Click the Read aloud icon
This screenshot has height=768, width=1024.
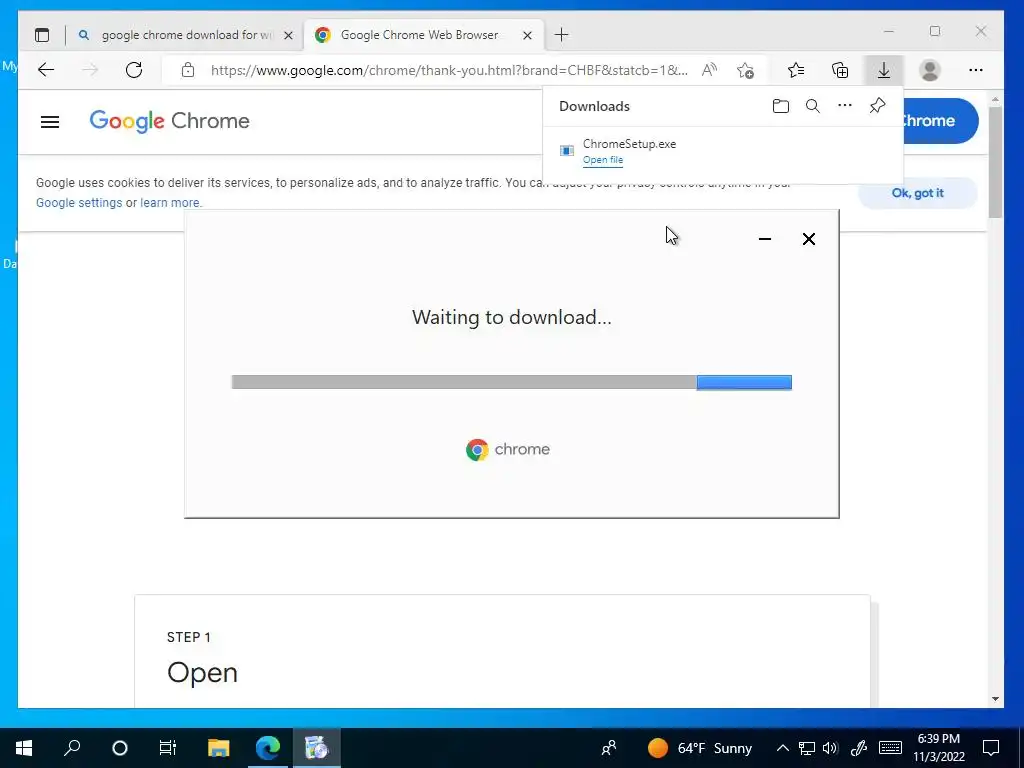[x=709, y=70]
